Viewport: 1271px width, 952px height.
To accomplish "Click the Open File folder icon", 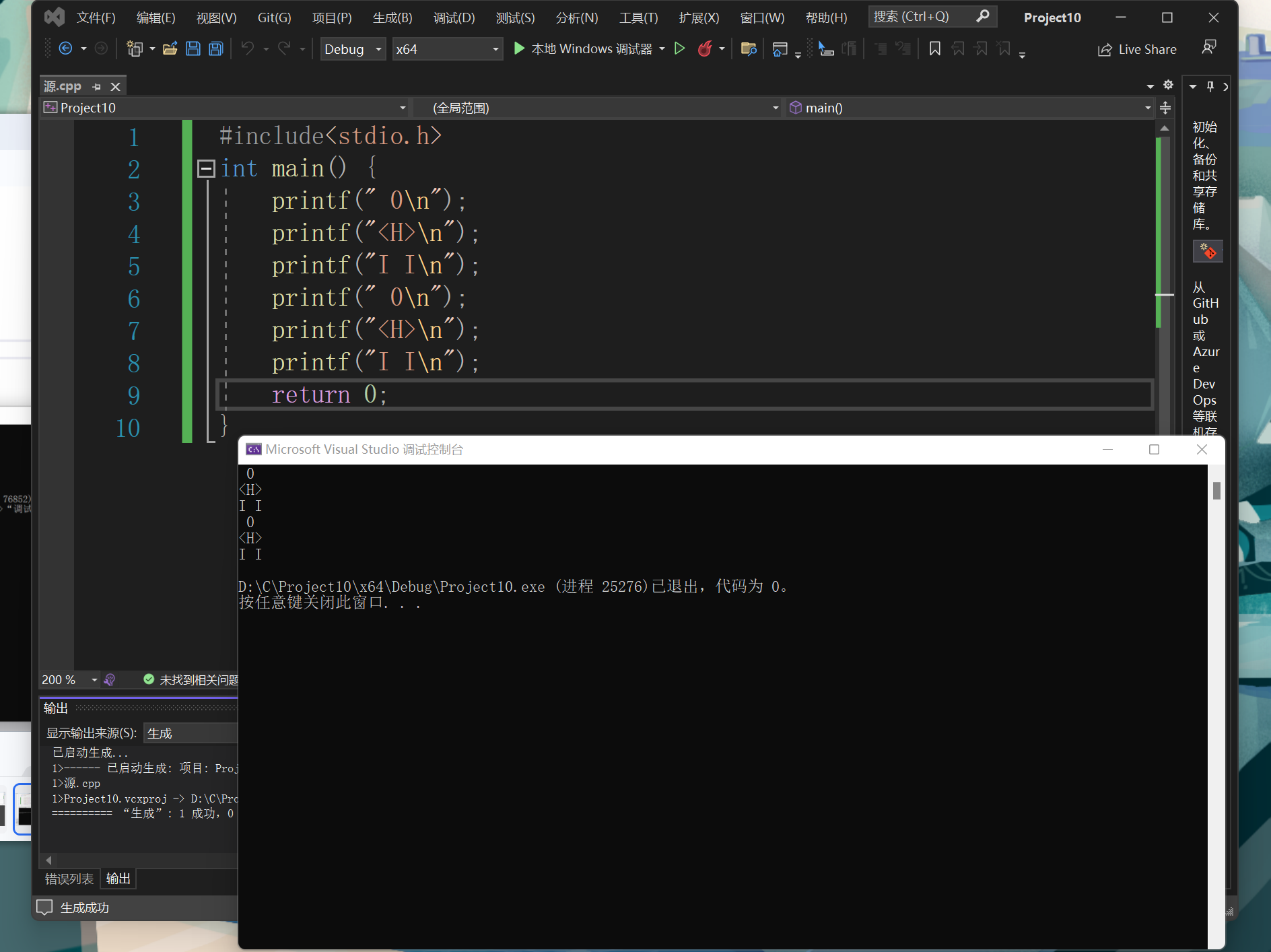I will pos(170,48).
